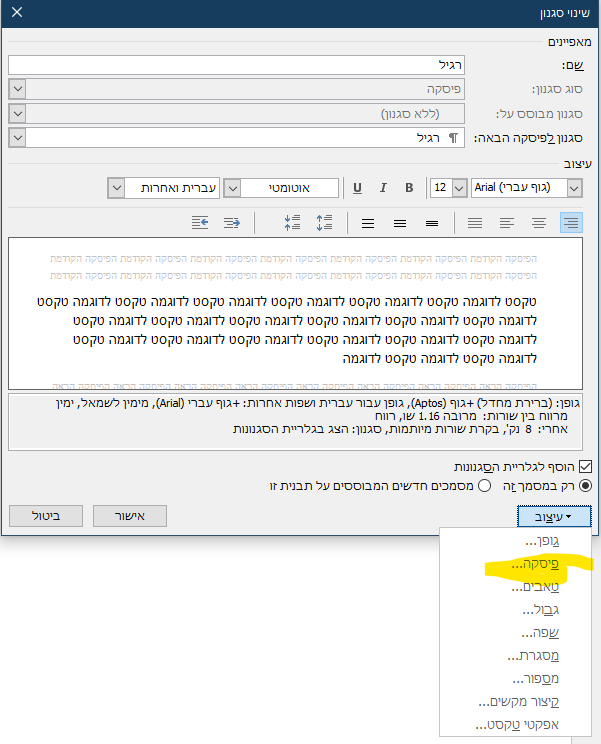Screen dimensions: 601x744
Task: Align paragraph text to the left
Action: coord(507,223)
